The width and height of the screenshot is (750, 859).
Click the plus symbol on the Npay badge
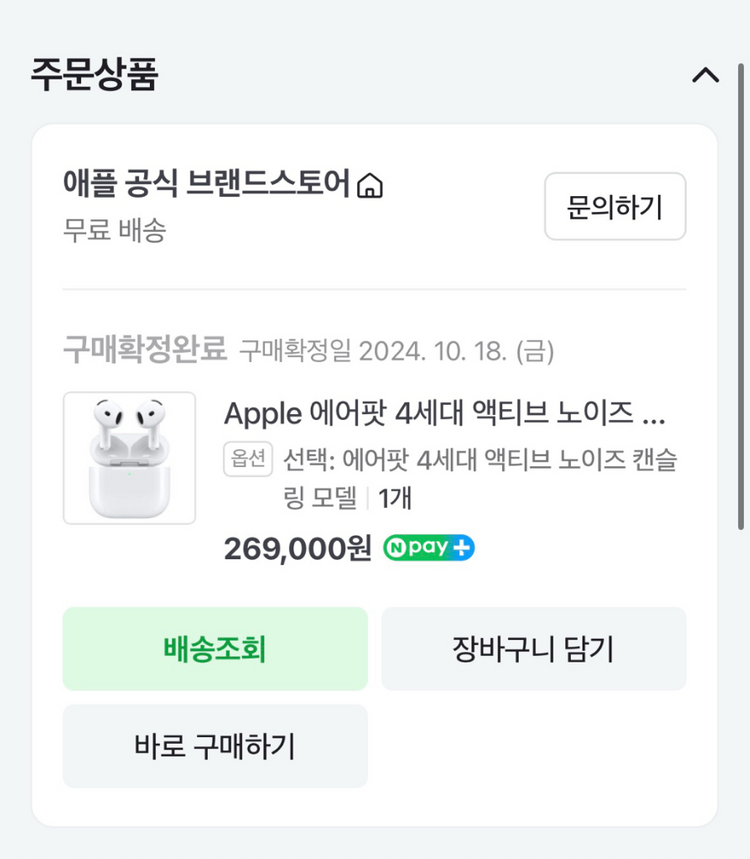461,546
